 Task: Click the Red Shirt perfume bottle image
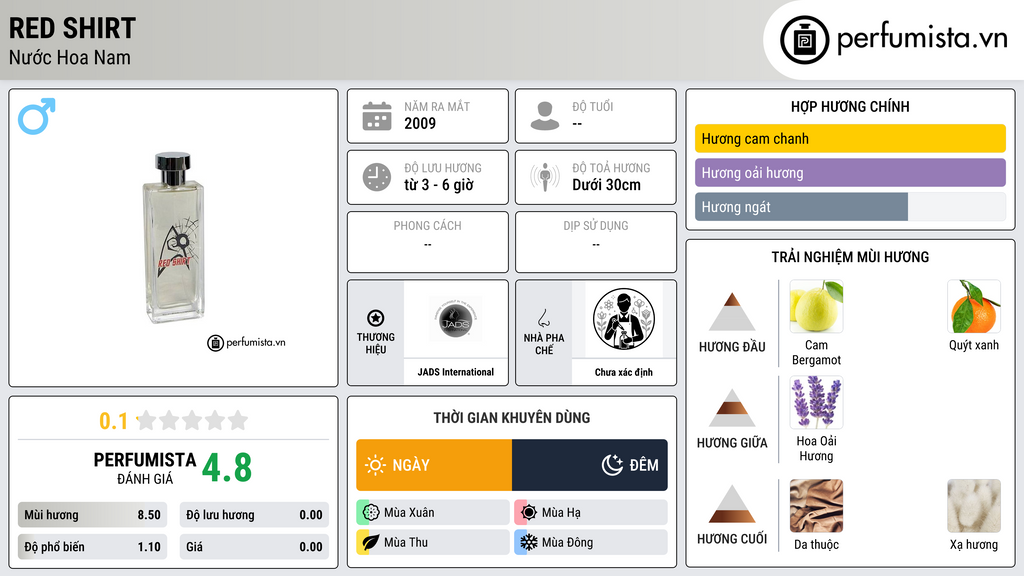click(174, 238)
